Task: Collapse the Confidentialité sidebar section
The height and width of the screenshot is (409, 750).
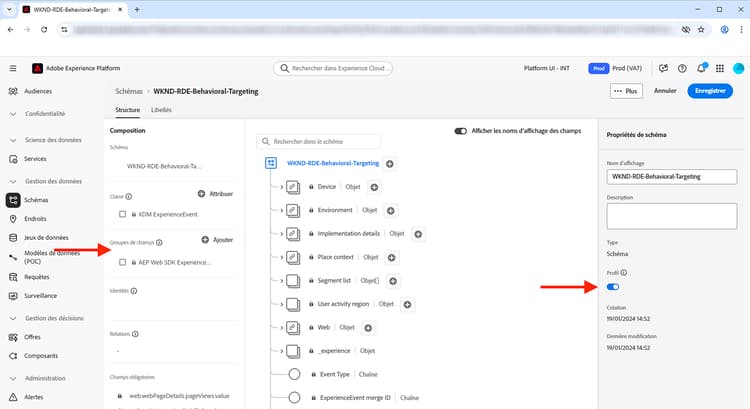Action: click(x=13, y=114)
